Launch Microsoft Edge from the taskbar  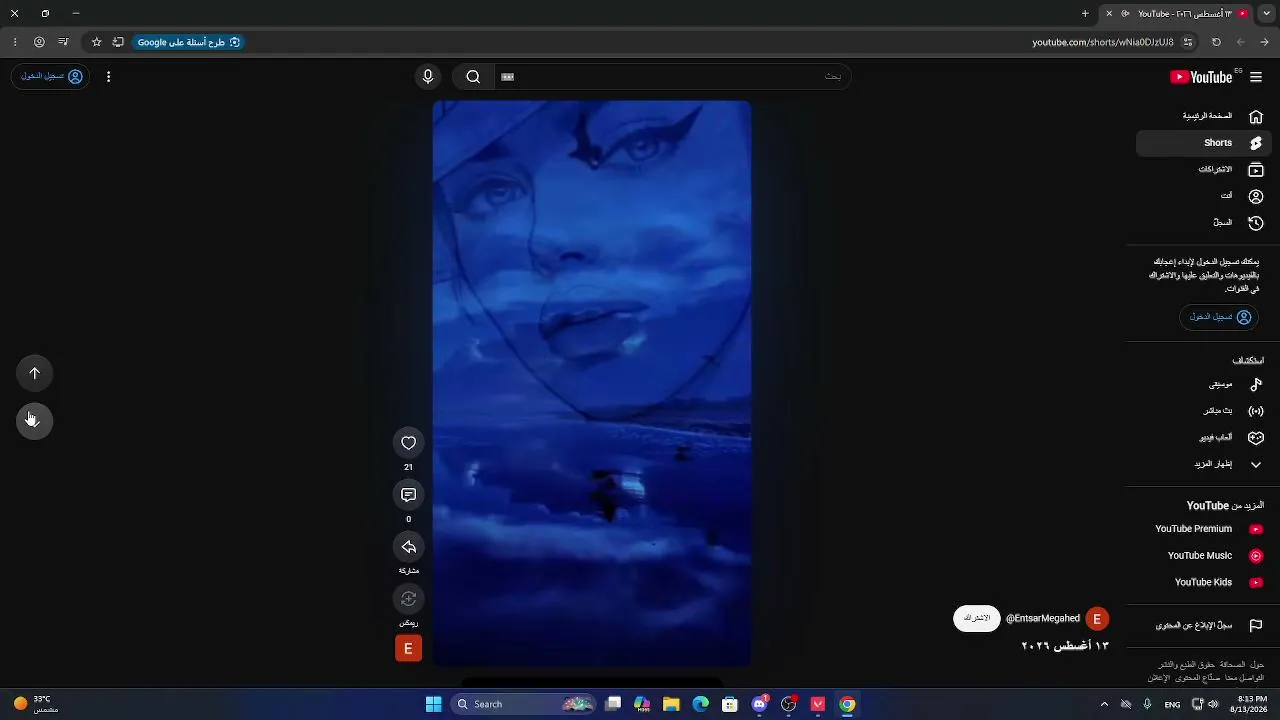tap(701, 704)
